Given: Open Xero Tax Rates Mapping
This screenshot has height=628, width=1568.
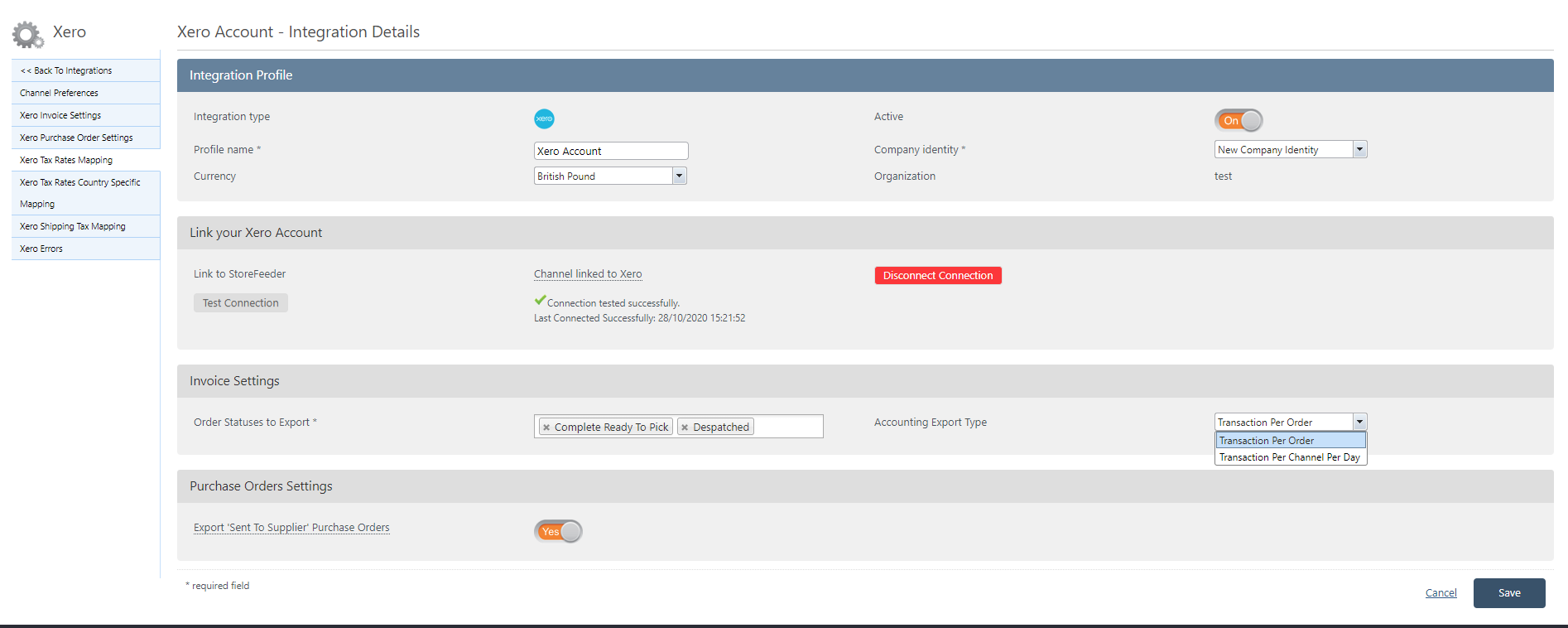Looking at the screenshot, I should click(85, 160).
